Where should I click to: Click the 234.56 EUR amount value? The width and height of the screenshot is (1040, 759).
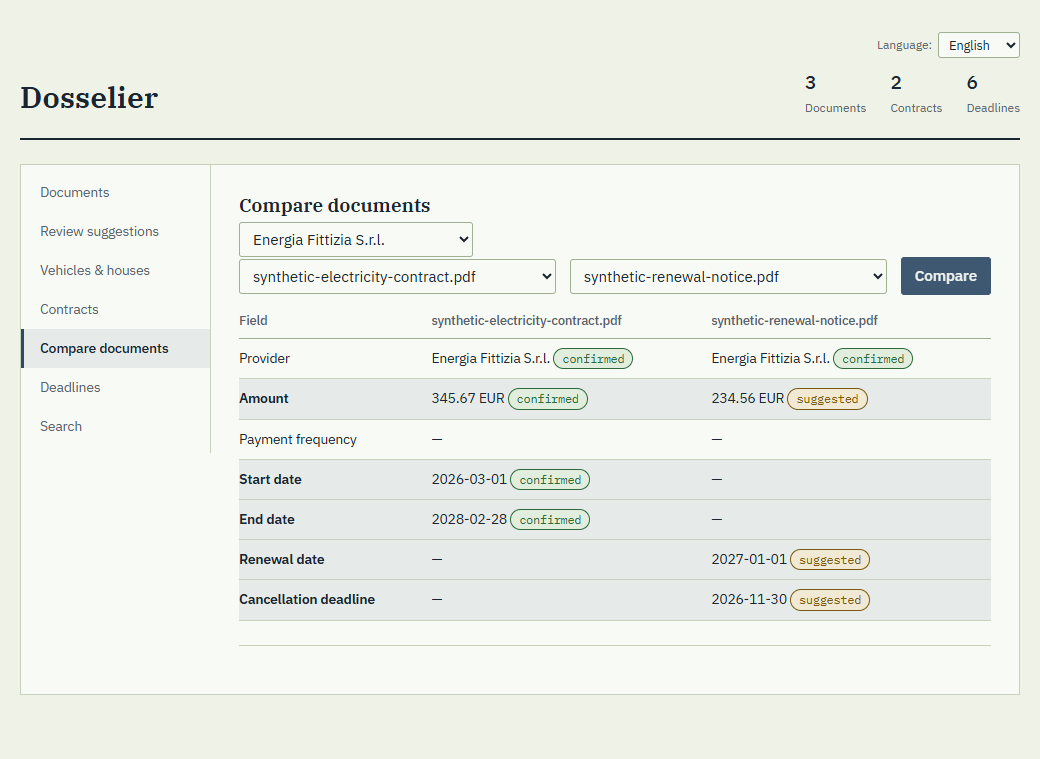pyautogui.click(x=748, y=398)
